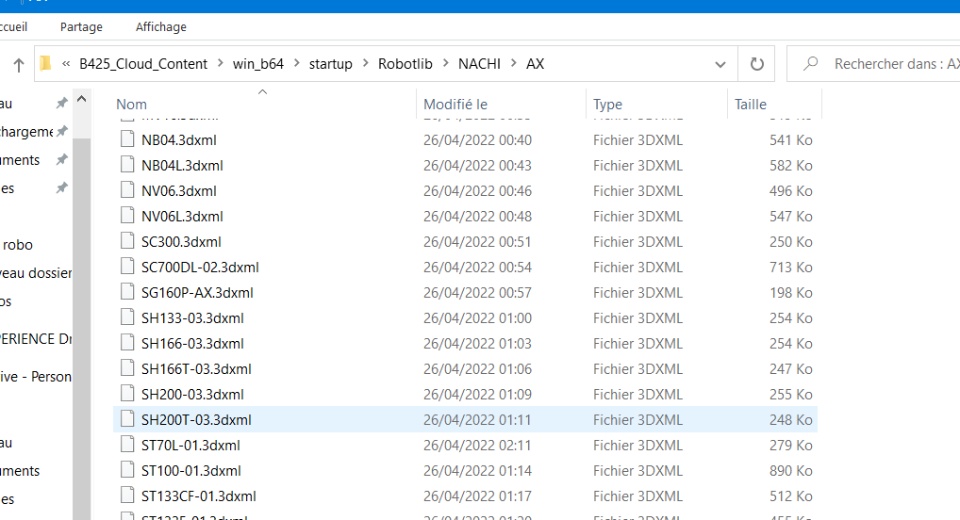
Task: Select the ST133CF-01.3dxml file name
Action: (x=199, y=496)
